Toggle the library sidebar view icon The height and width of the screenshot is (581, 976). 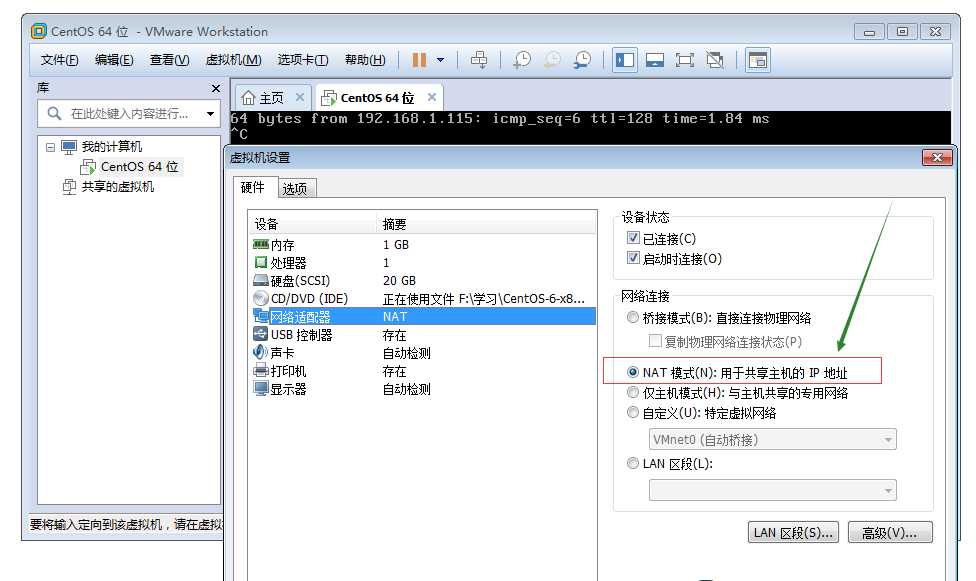click(x=624, y=60)
